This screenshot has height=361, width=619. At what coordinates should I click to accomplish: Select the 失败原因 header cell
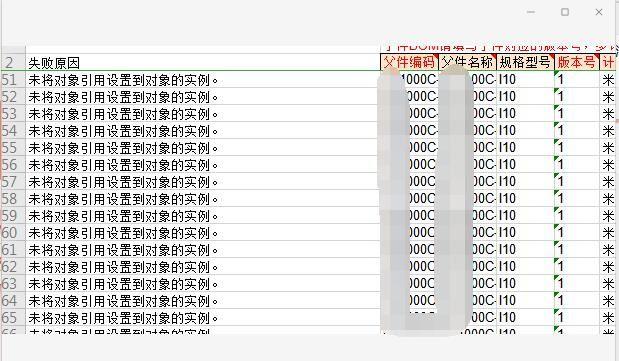(x=203, y=62)
